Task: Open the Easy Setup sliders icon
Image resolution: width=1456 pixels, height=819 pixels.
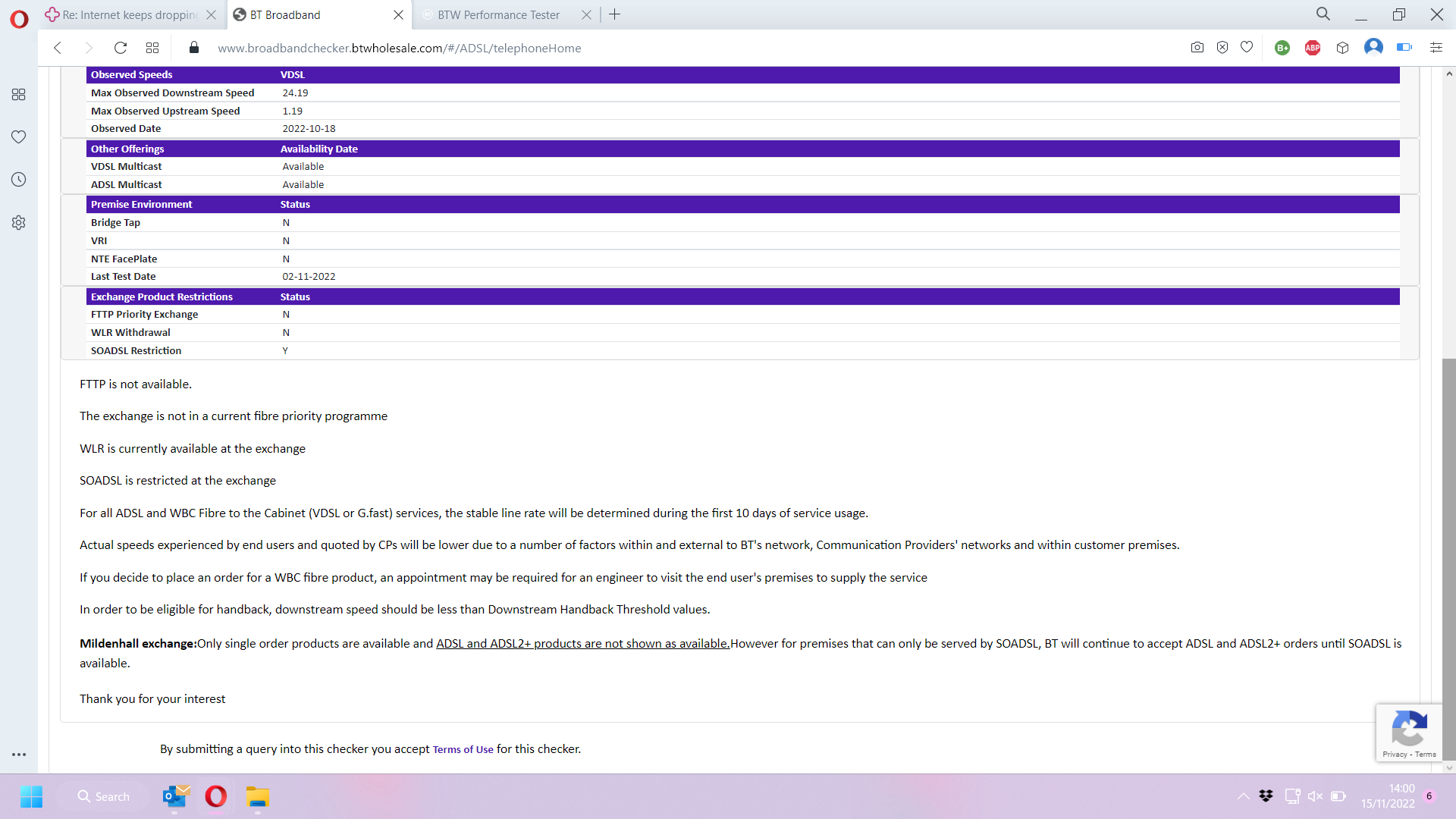Action: pos(1436,48)
